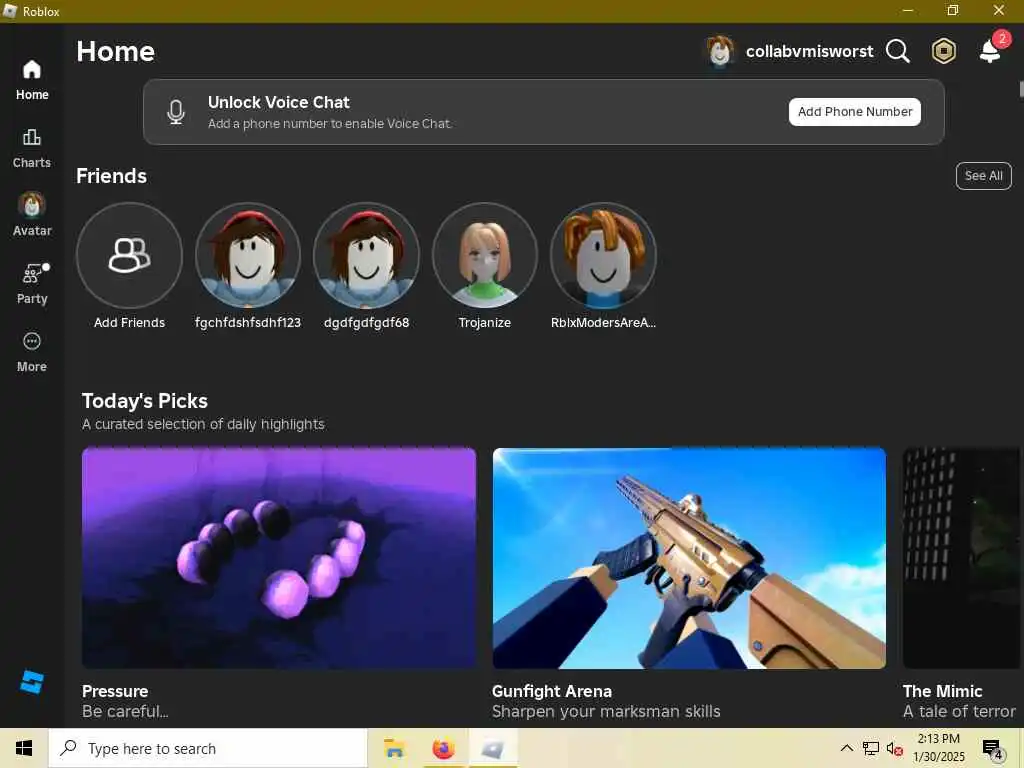The width and height of the screenshot is (1024, 768).
Task: Click The Mimic title text
Action: [942, 691]
